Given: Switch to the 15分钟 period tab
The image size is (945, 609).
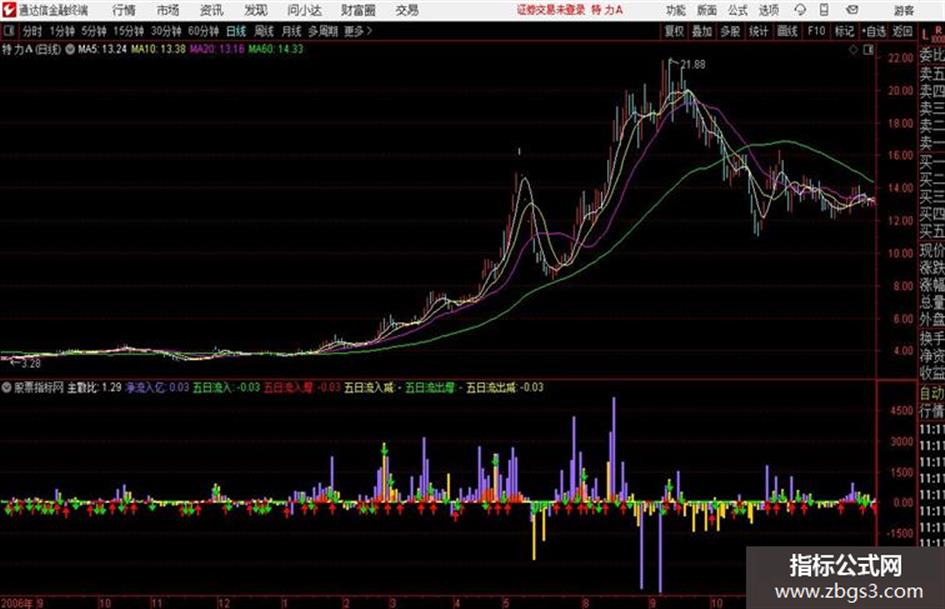Looking at the screenshot, I should tap(128, 31).
